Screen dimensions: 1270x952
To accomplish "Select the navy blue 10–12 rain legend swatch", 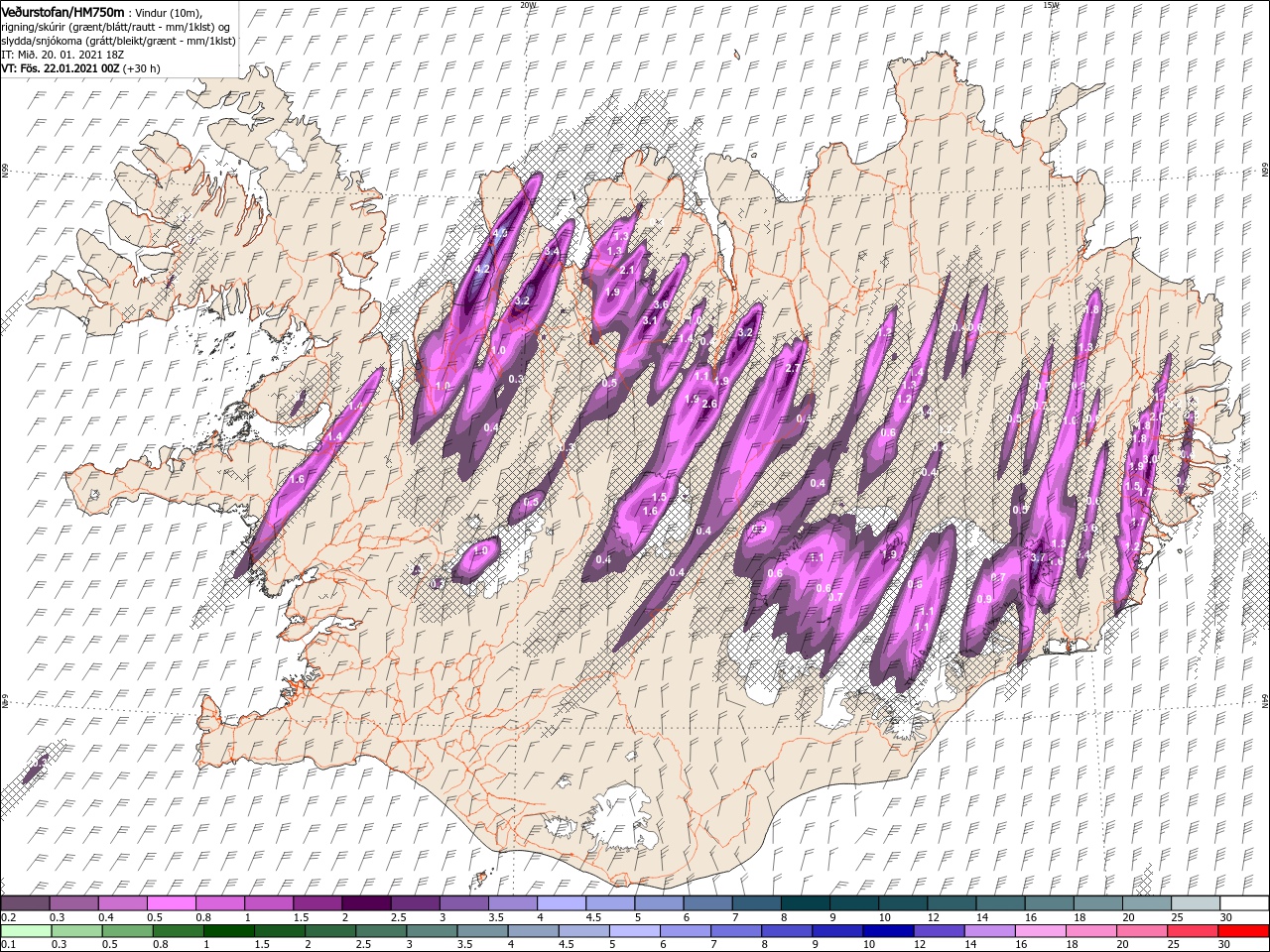I will tap(887, 930).
